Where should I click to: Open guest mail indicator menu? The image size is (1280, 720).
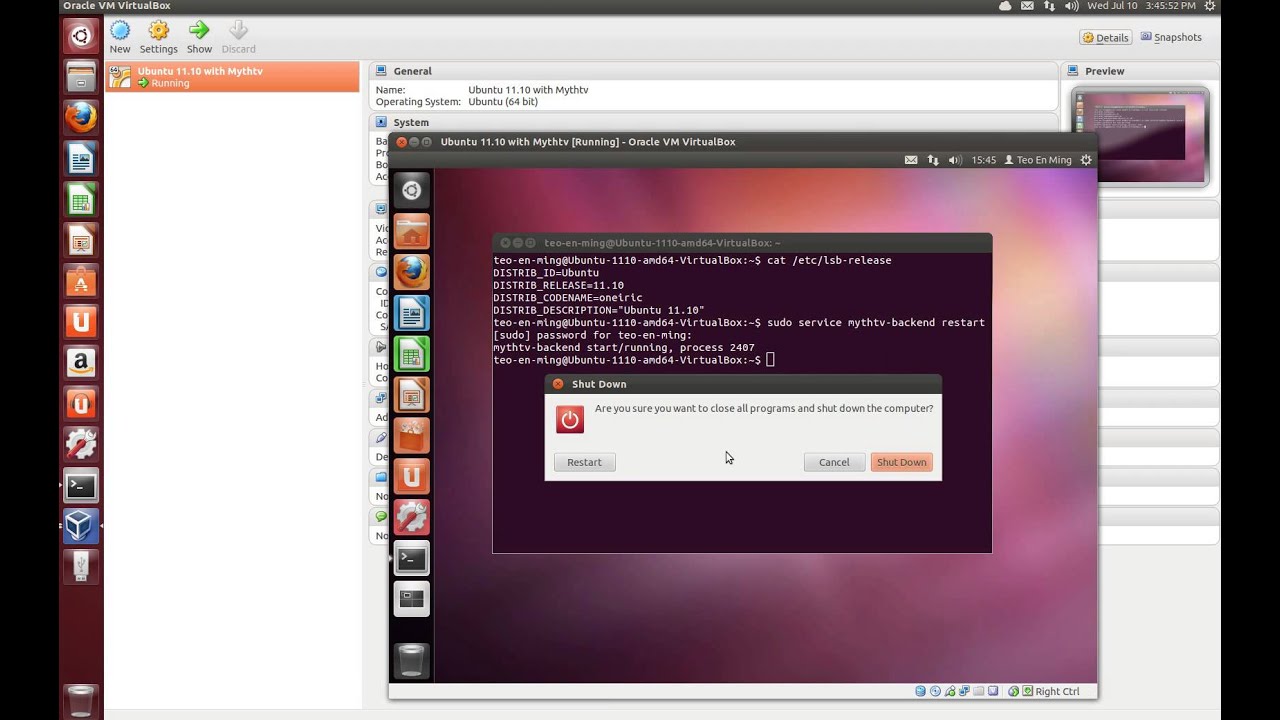coord(911,160)
